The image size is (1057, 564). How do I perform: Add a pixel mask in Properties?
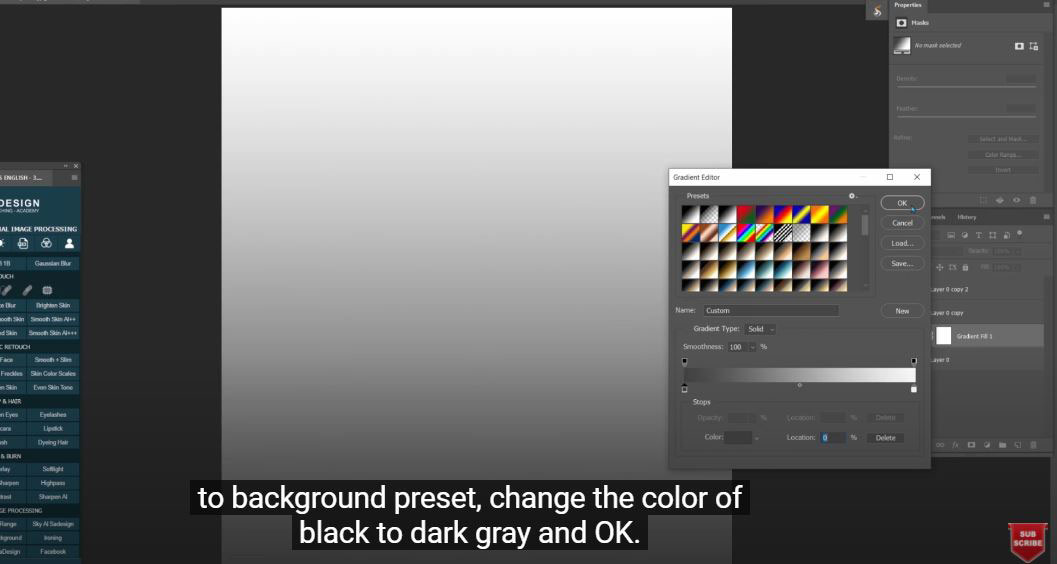1019,46
